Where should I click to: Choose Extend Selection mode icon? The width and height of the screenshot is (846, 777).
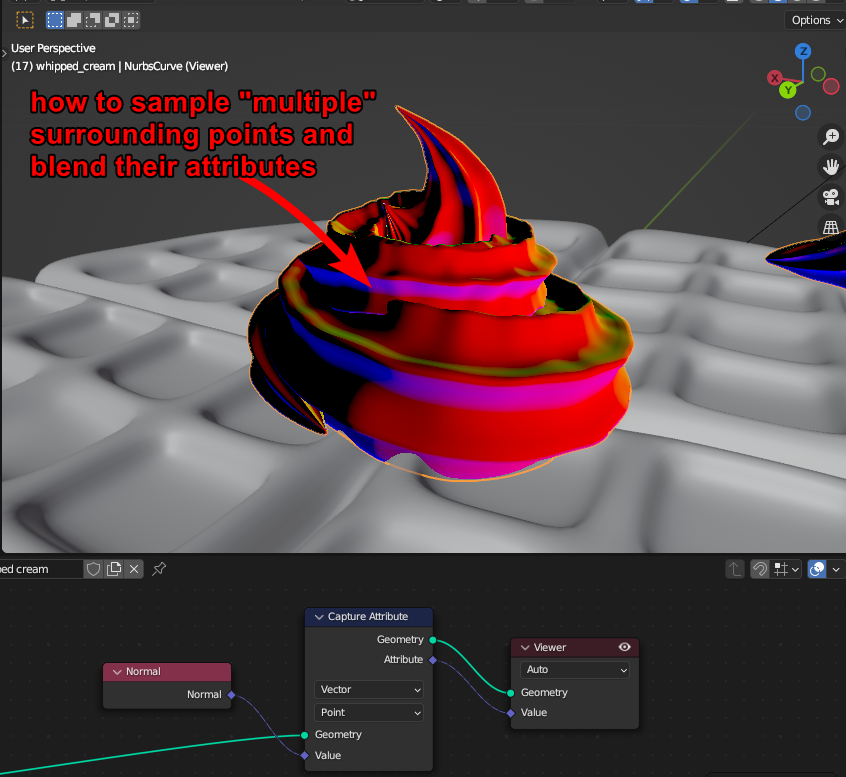tap(74, 21)
